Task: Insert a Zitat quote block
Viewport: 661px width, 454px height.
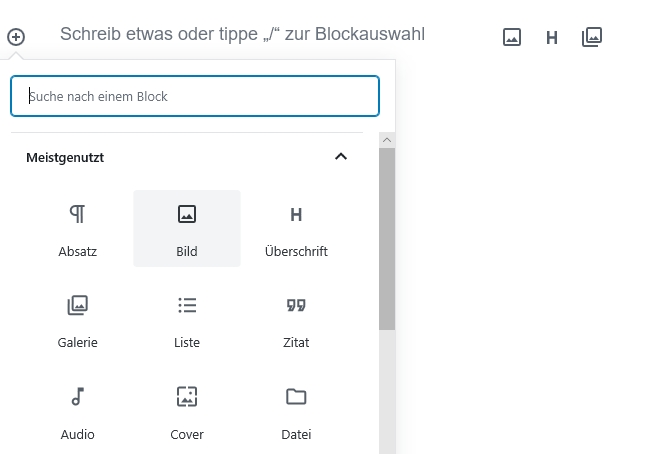Action: tap(296, 321)
